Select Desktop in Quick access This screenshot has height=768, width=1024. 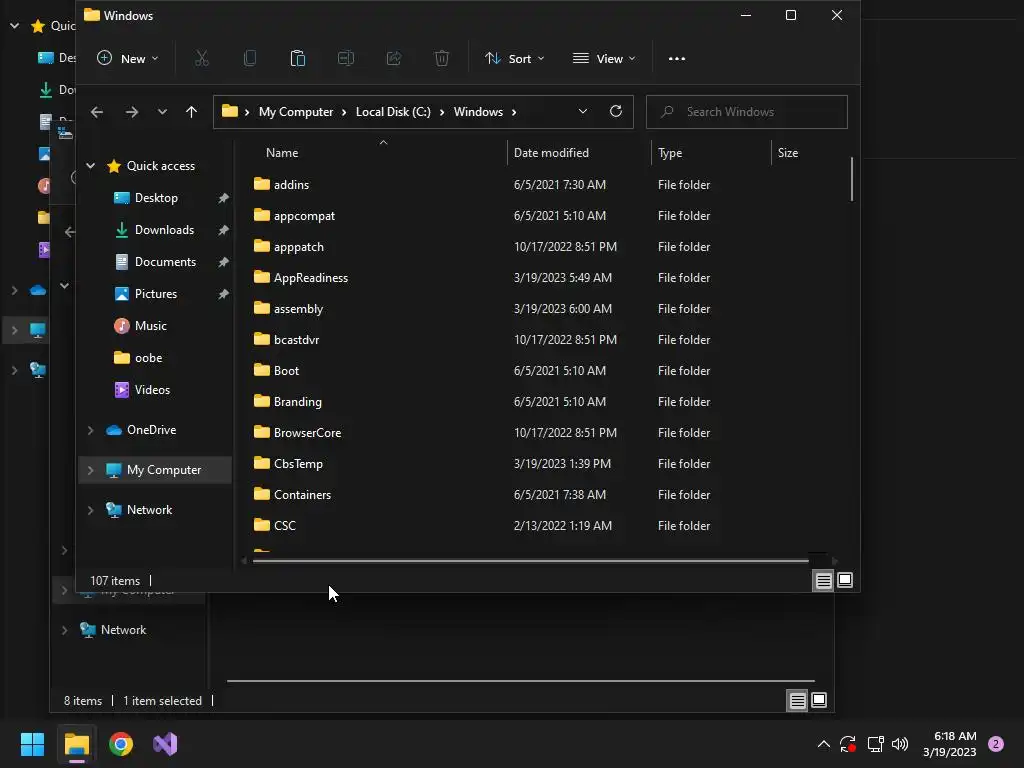(155, 198)
